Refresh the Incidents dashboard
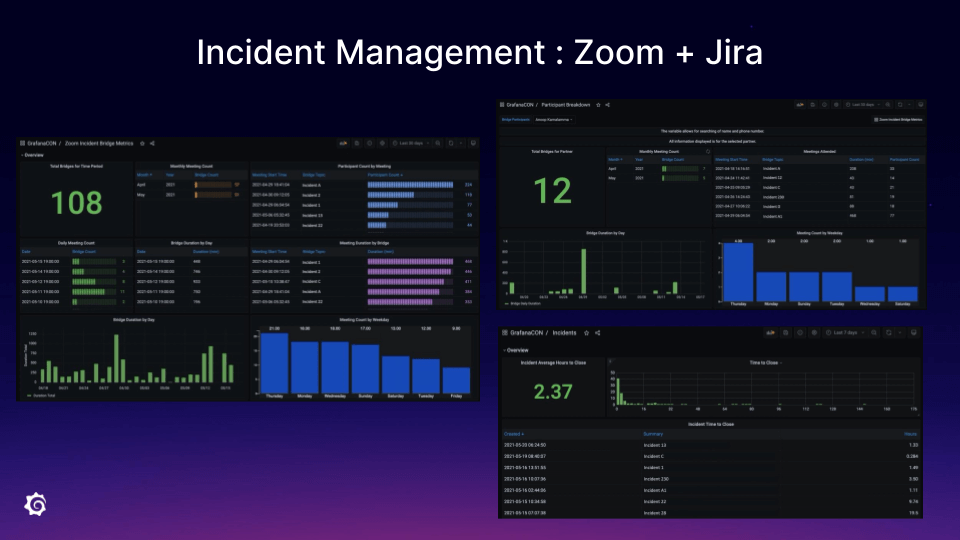Image resolution: width=960 pixels, height=540 pixels. pos(889,333)
